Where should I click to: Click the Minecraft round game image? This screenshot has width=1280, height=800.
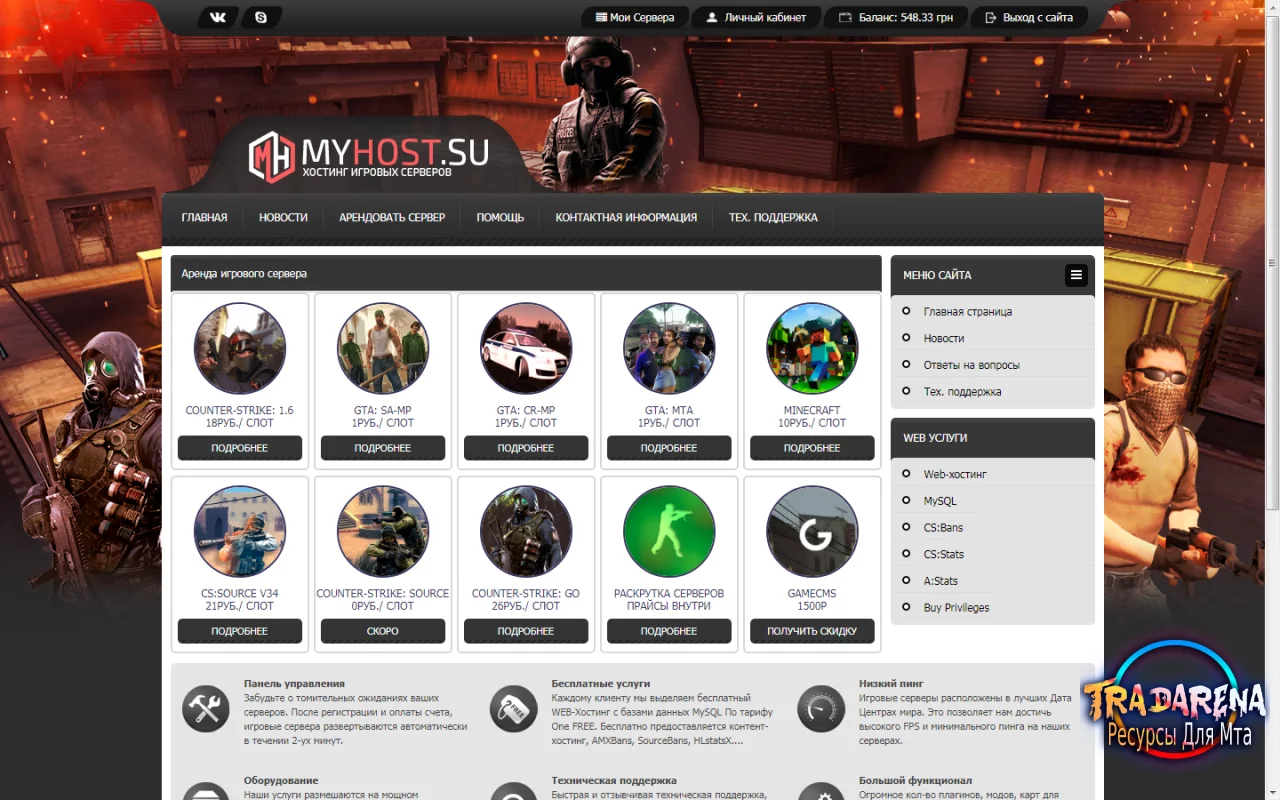pos(812,349)
